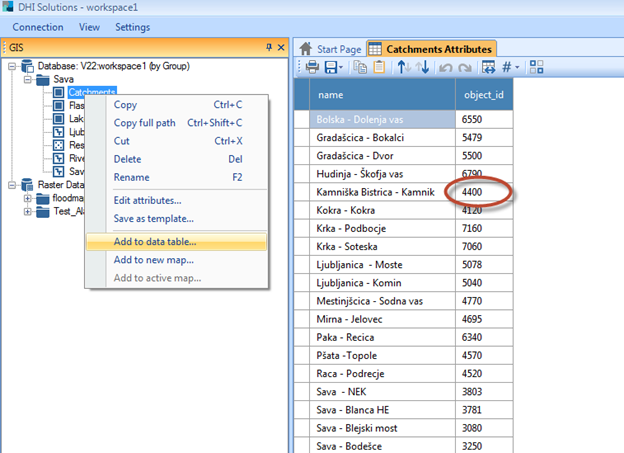The width and height of the screenshot is (624, 453).
Task: Click the Flas polygon layer icon
Action: point(58,105)
